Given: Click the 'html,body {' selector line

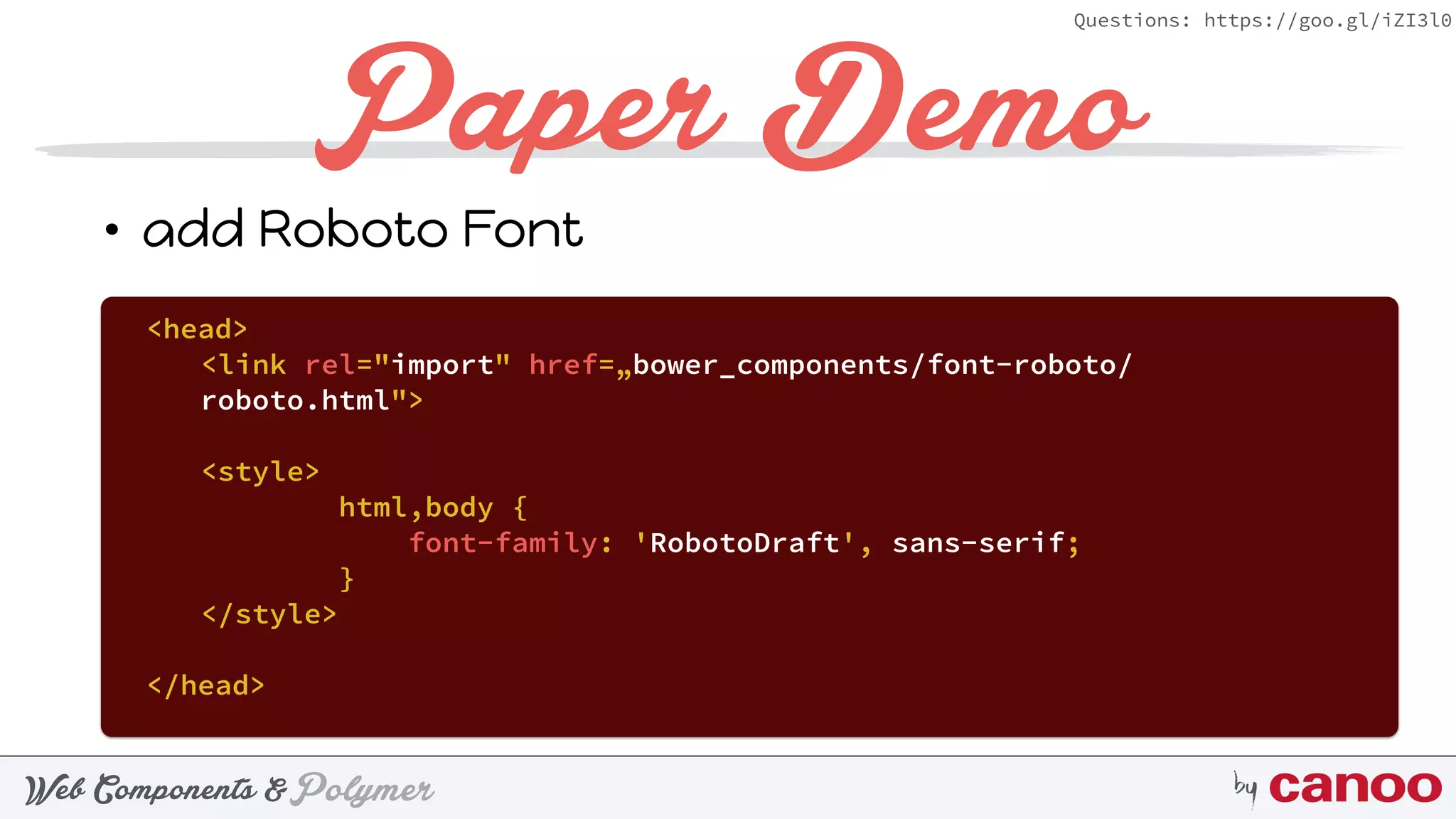Looking at the screenshot, I should pyautogui.click(x=433, y=508).
